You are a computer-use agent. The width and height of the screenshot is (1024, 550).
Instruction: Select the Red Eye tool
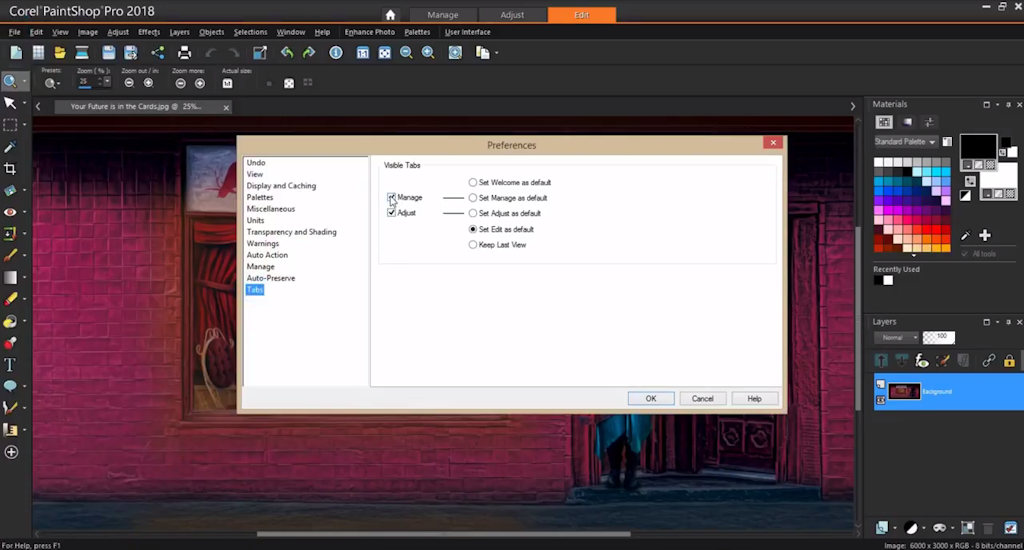pos(10,212)
